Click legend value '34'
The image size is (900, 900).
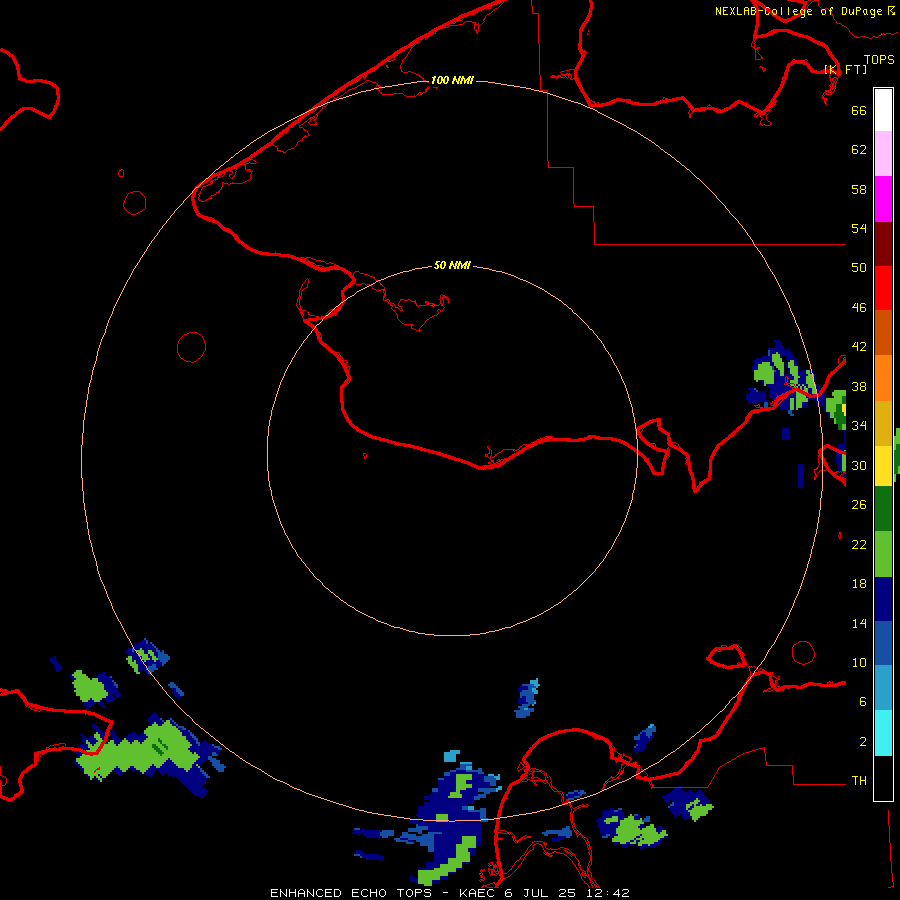859,426
